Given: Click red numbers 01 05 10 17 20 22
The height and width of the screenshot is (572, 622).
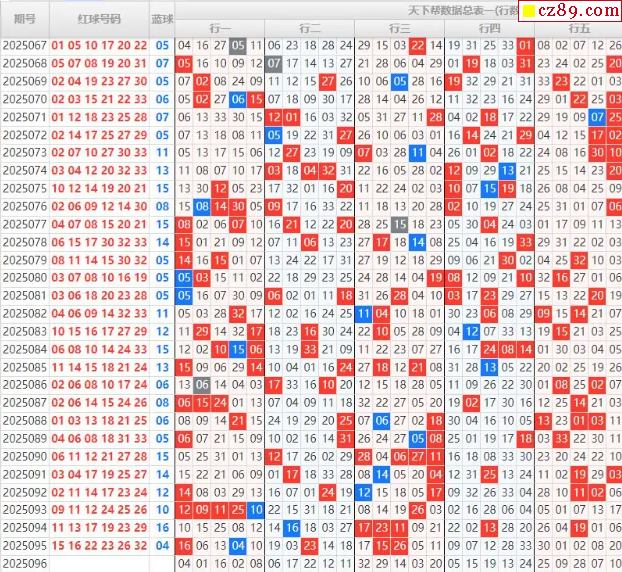Looking at the screenshot, I should click(x=99, y=45).
